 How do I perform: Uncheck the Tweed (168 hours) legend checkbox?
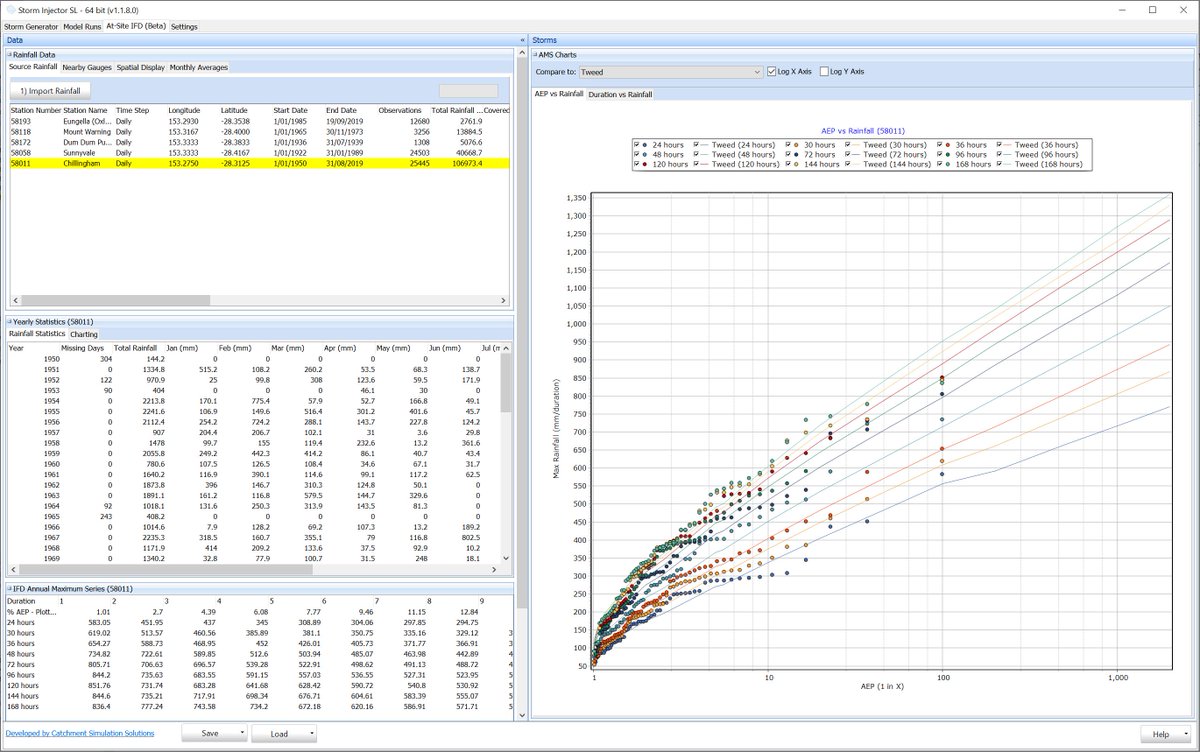pos(1001,164)
